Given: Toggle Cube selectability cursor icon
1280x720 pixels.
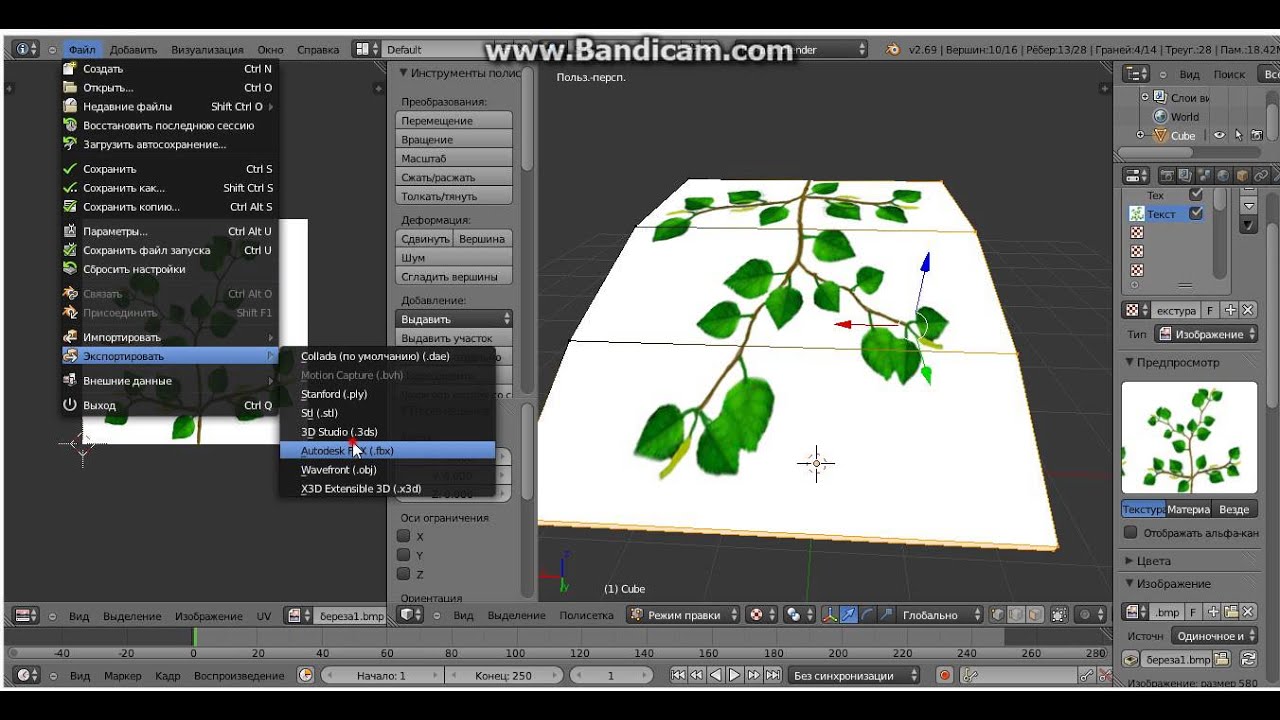Looking at the screenshot, I should pos(1239,135).
